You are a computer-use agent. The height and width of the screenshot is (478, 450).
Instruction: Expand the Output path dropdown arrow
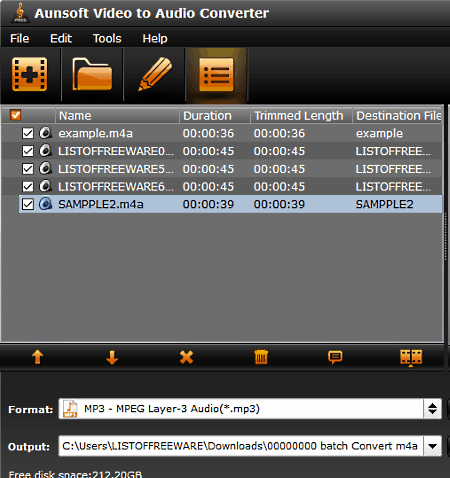pos(432,446)
